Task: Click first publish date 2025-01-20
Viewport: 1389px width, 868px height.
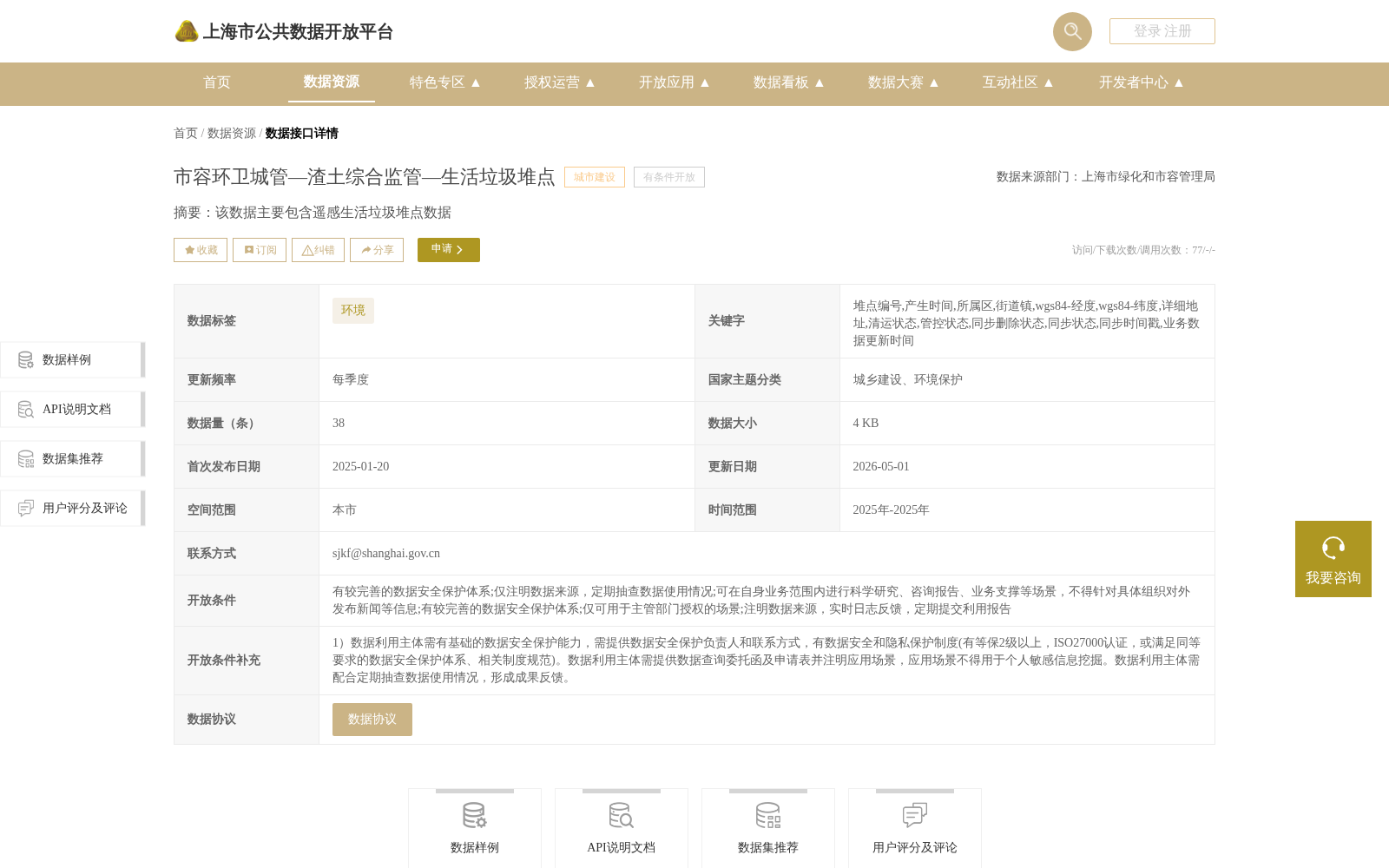Action: click(x=361, y=467)
